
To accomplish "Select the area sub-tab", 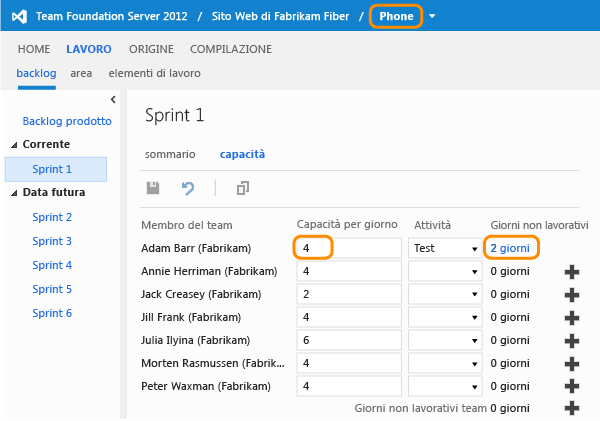I will click(81, 73).
